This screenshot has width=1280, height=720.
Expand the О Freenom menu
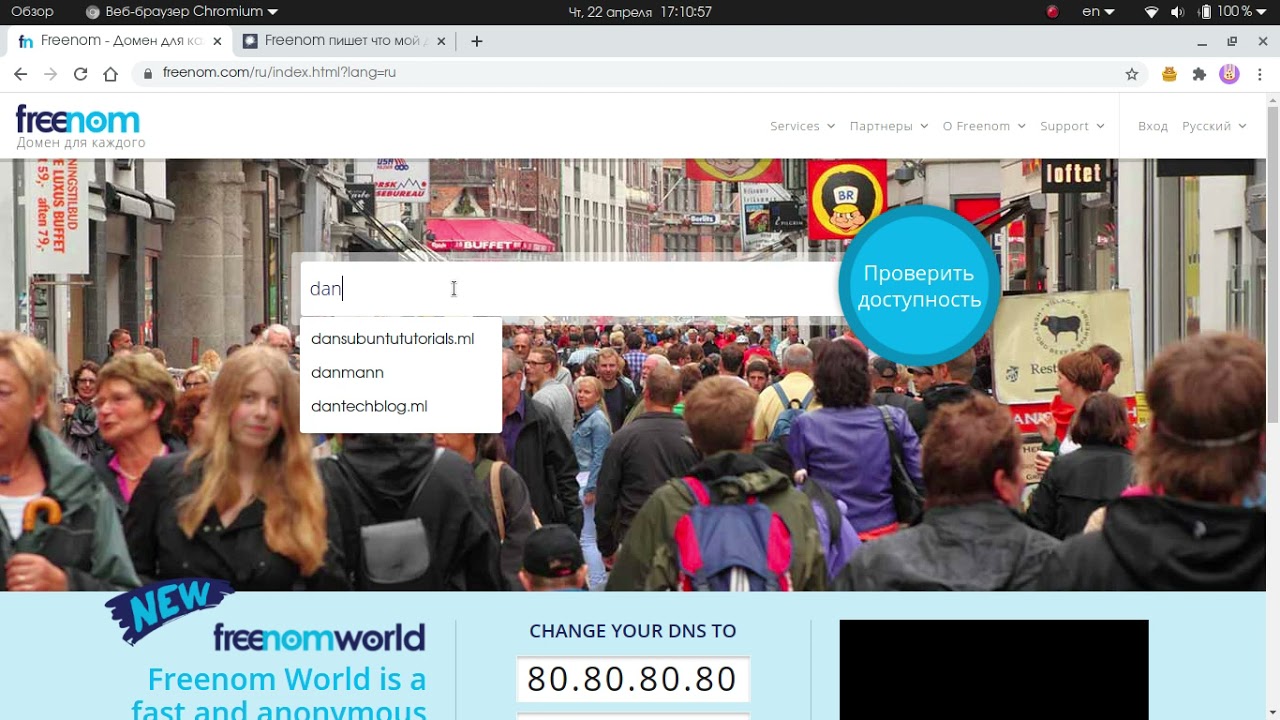coord(984,126)
